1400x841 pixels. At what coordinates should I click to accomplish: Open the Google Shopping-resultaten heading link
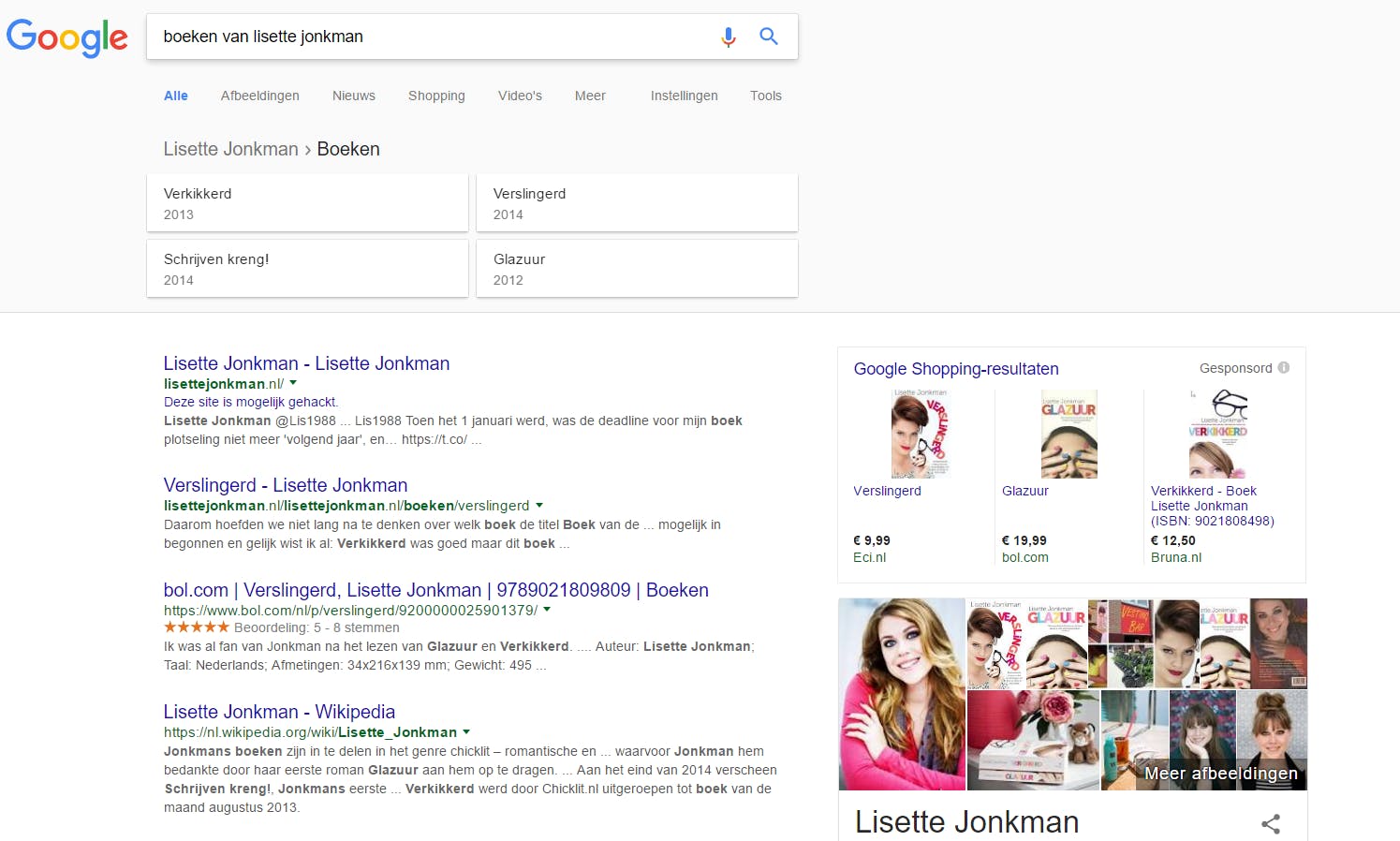pyautogui.click(x=956, y=369)
